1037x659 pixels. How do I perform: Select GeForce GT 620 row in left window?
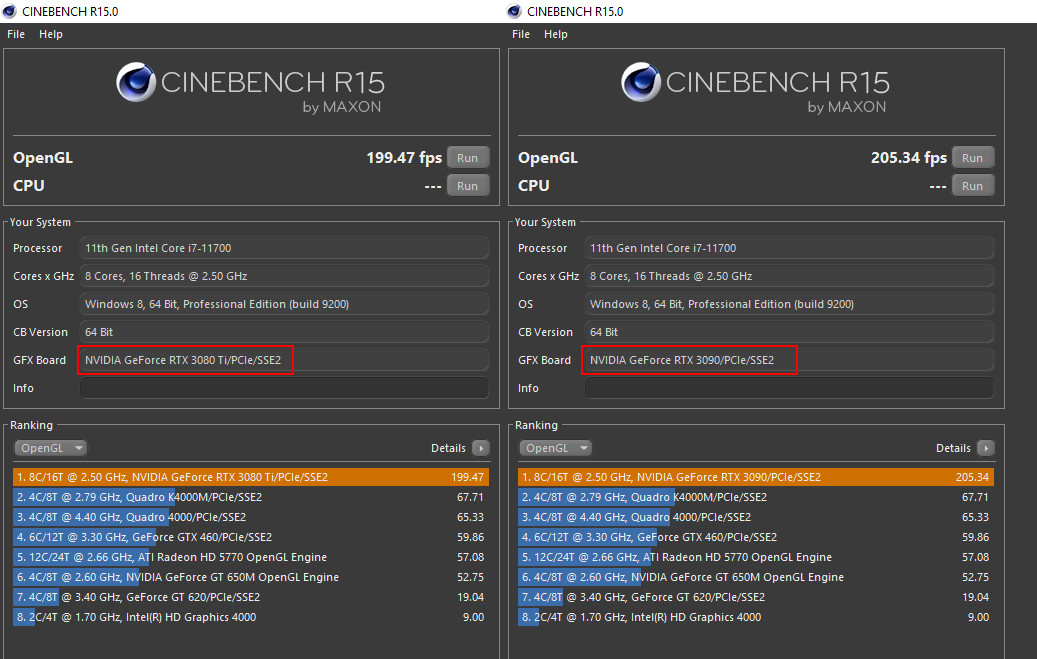pos(251,597)
